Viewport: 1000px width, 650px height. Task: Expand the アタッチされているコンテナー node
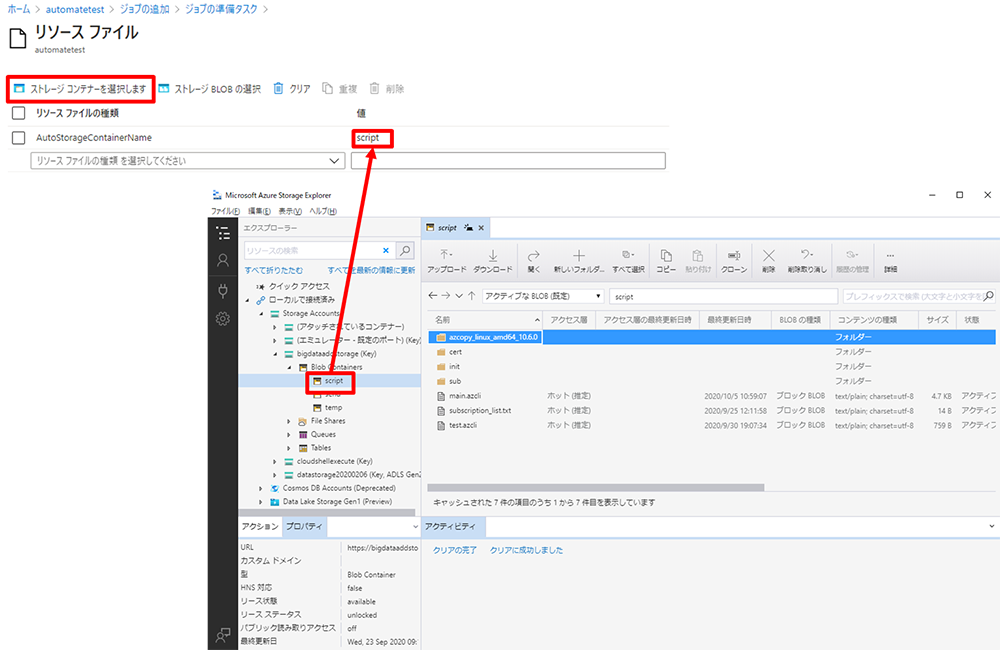coord(275,327)
